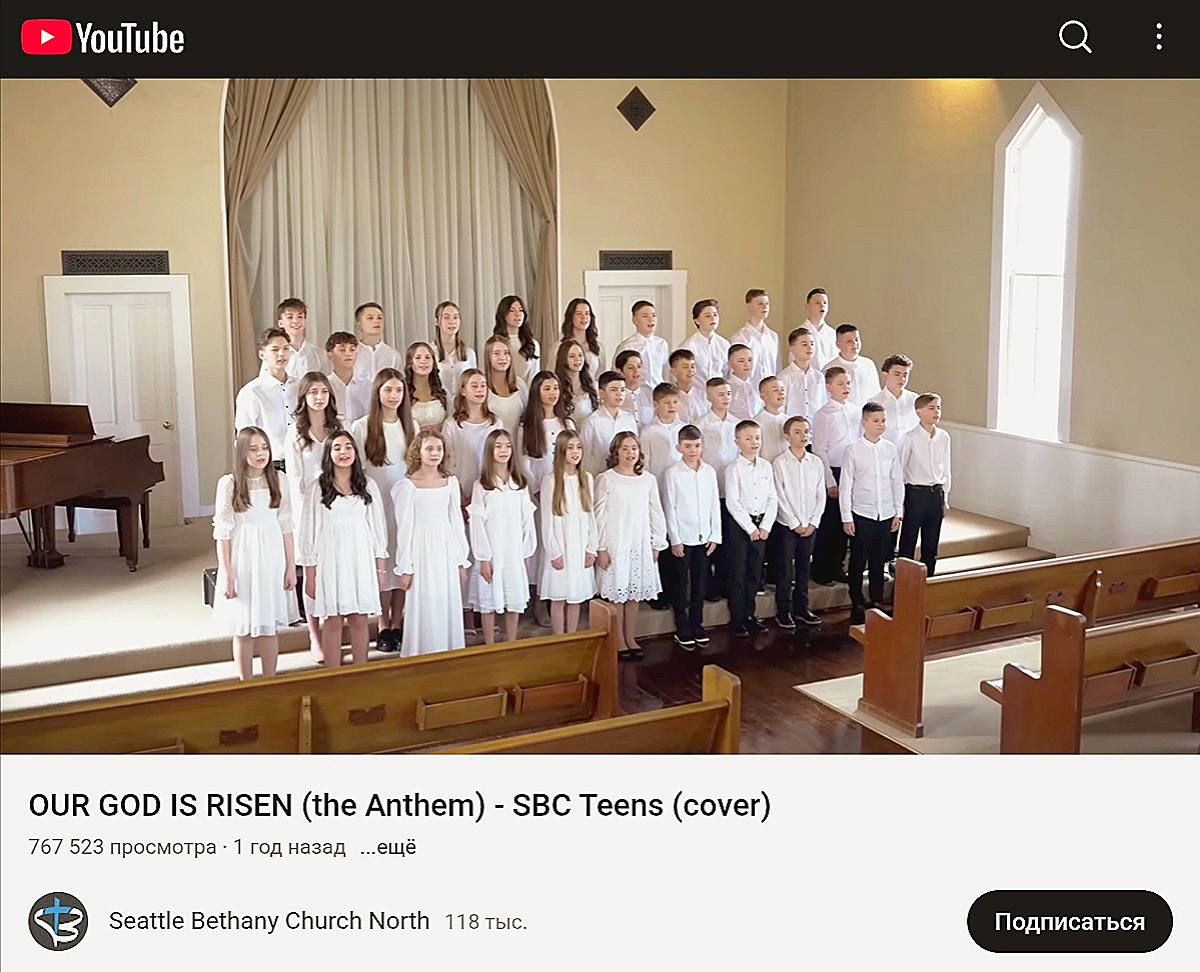This screenshot has height=972, width=1200.
Task: Visit the Seattle Bethany Church North channel name
Action: point(269,921)
